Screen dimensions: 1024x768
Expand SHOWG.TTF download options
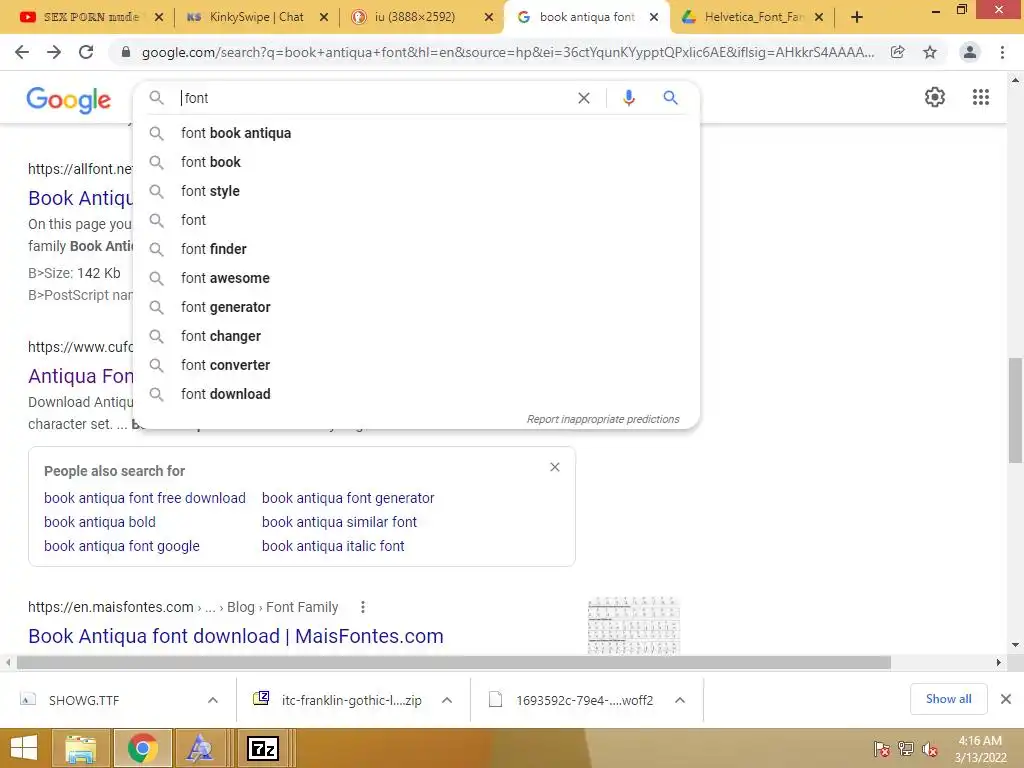pos(213,700)
